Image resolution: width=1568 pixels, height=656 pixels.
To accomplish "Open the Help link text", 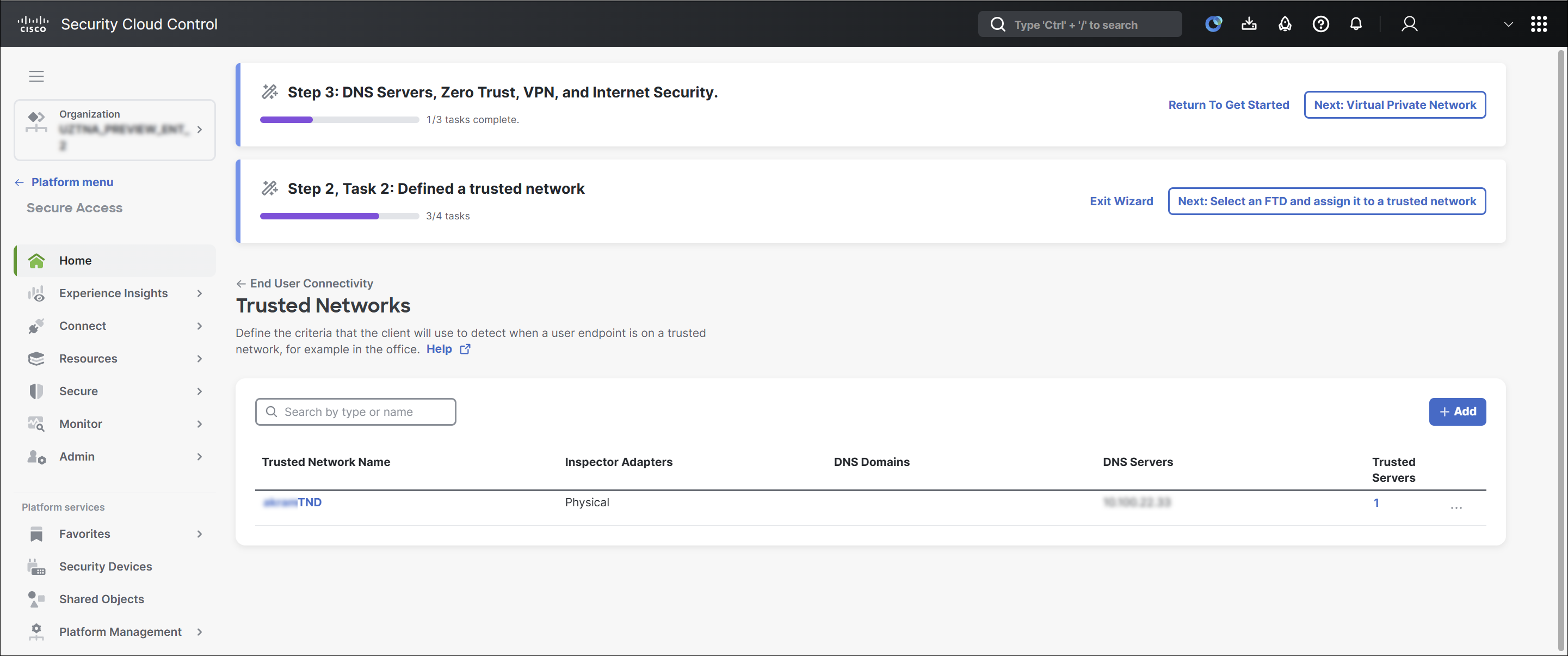I will pyautogui.click(x=439, y=349).
